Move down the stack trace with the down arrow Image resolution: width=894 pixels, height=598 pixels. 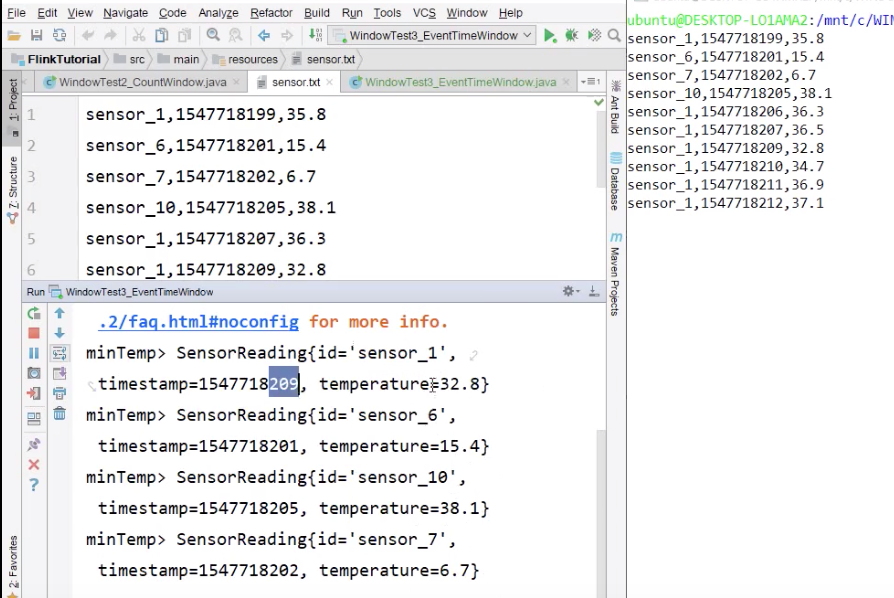tap(59, 333)
